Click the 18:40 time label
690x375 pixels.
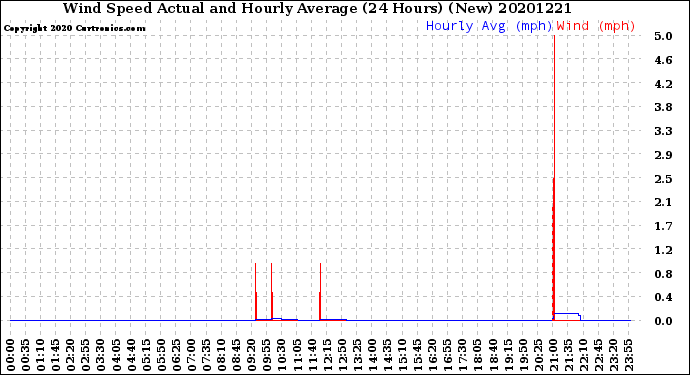[494, 355]
